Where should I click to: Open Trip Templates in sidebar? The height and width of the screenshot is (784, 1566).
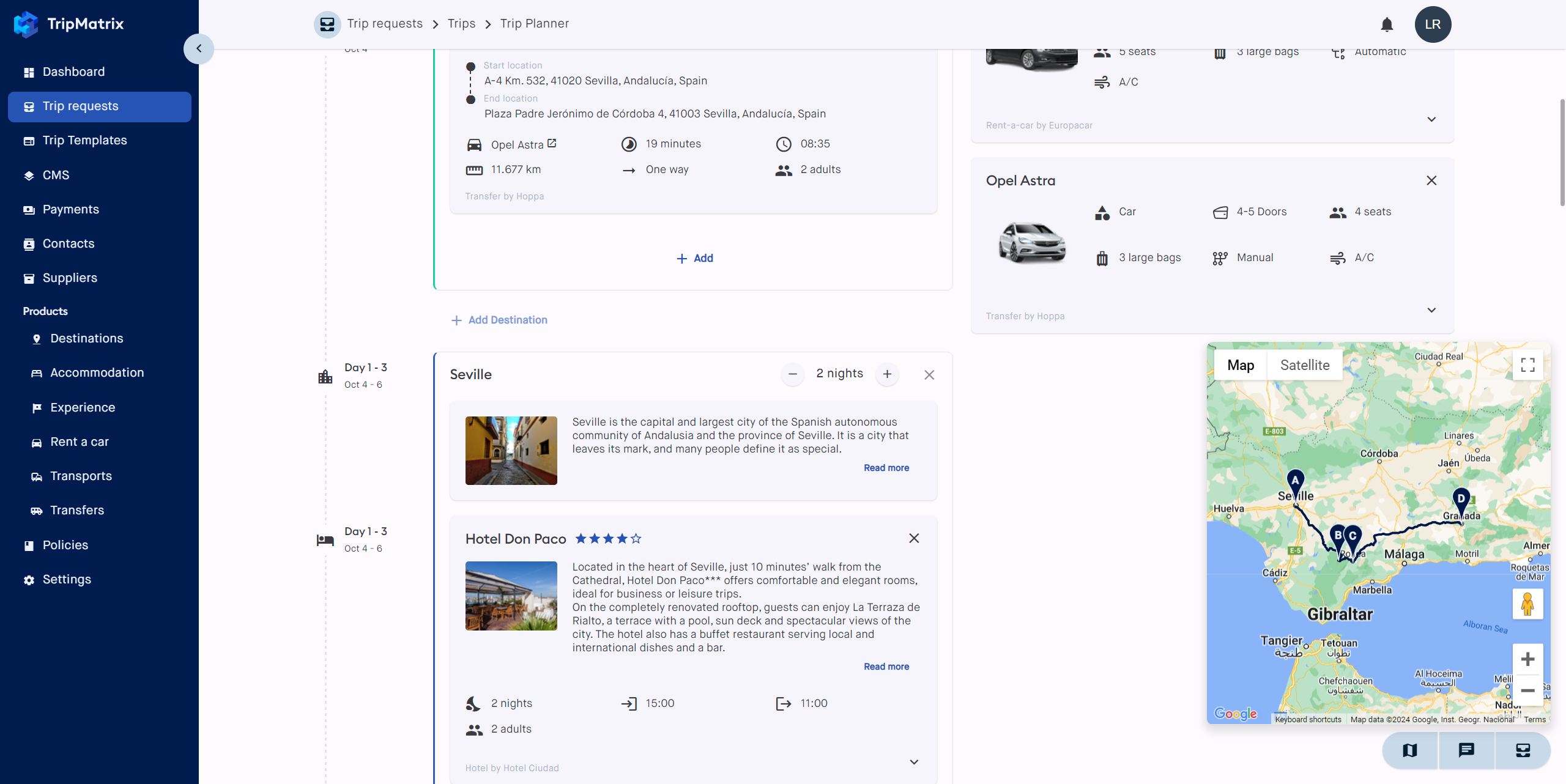84,140
